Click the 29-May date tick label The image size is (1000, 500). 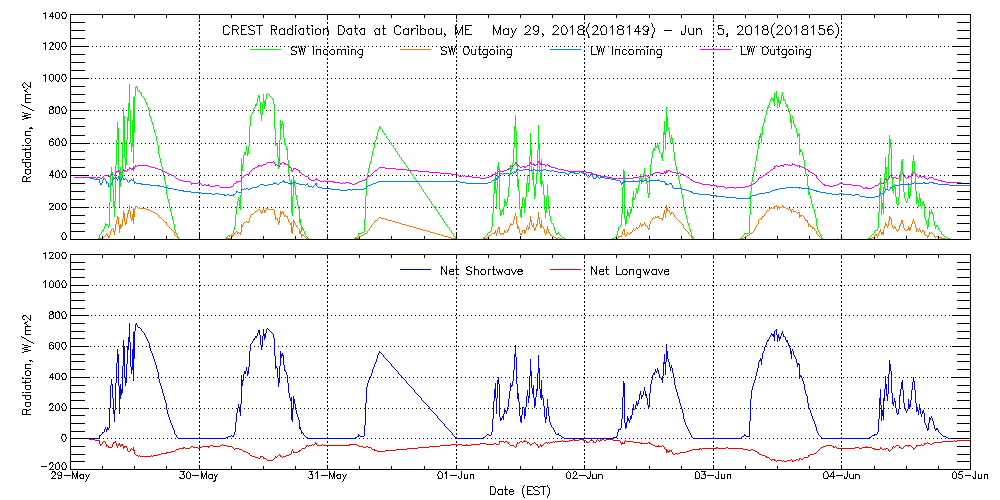tap(73, 476)
